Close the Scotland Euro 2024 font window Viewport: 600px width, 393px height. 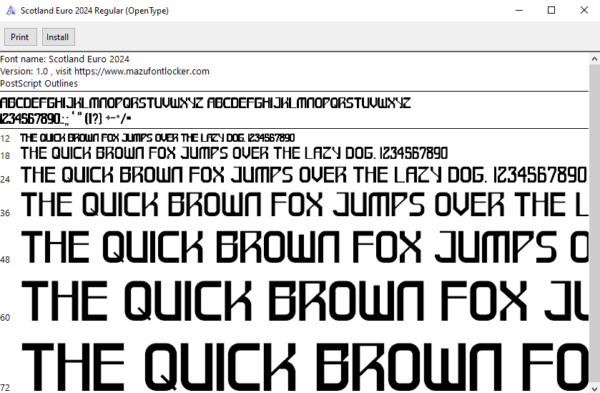pyautogui.click(x=584, y=10)
